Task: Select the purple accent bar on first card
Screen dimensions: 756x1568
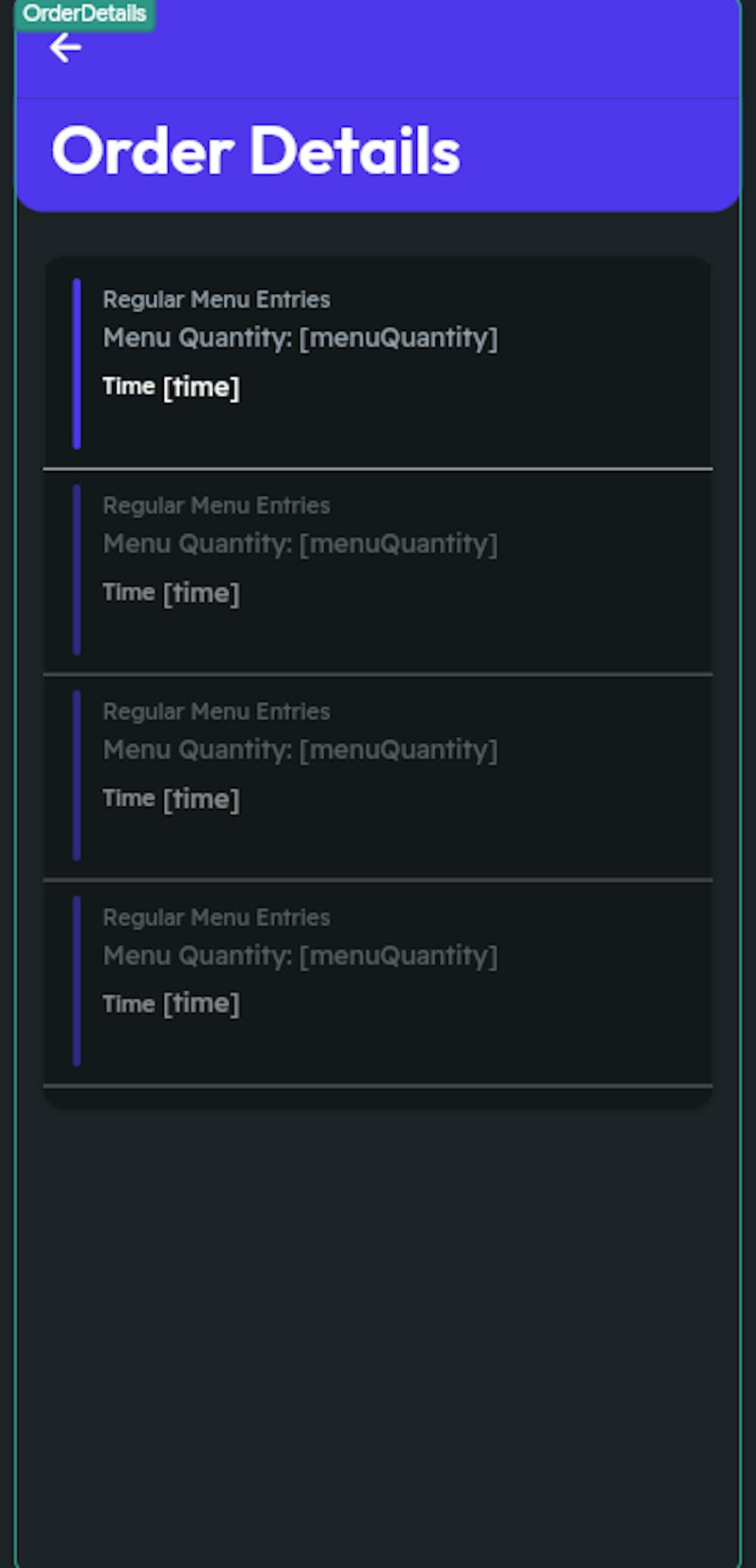Action: 76,363
